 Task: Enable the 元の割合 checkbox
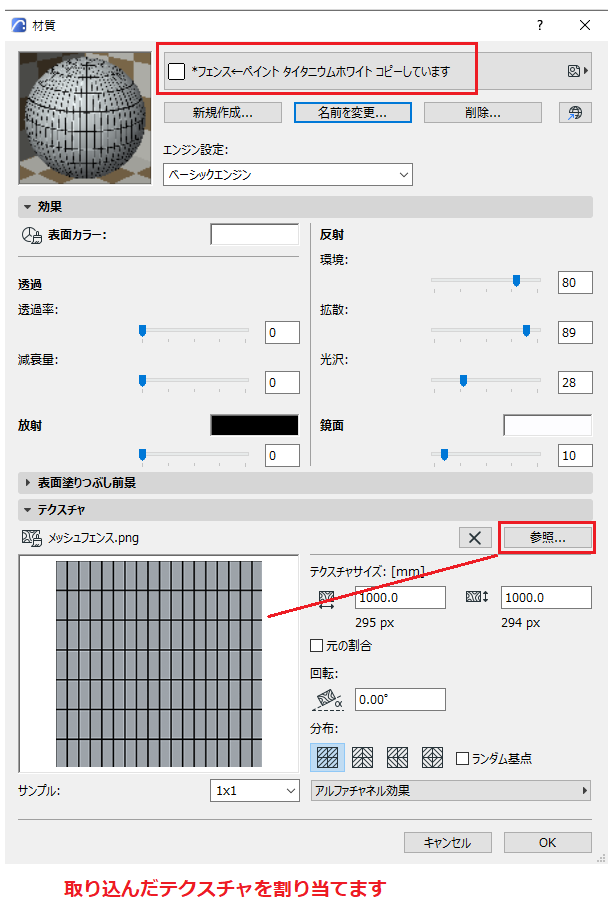point(316,645)
